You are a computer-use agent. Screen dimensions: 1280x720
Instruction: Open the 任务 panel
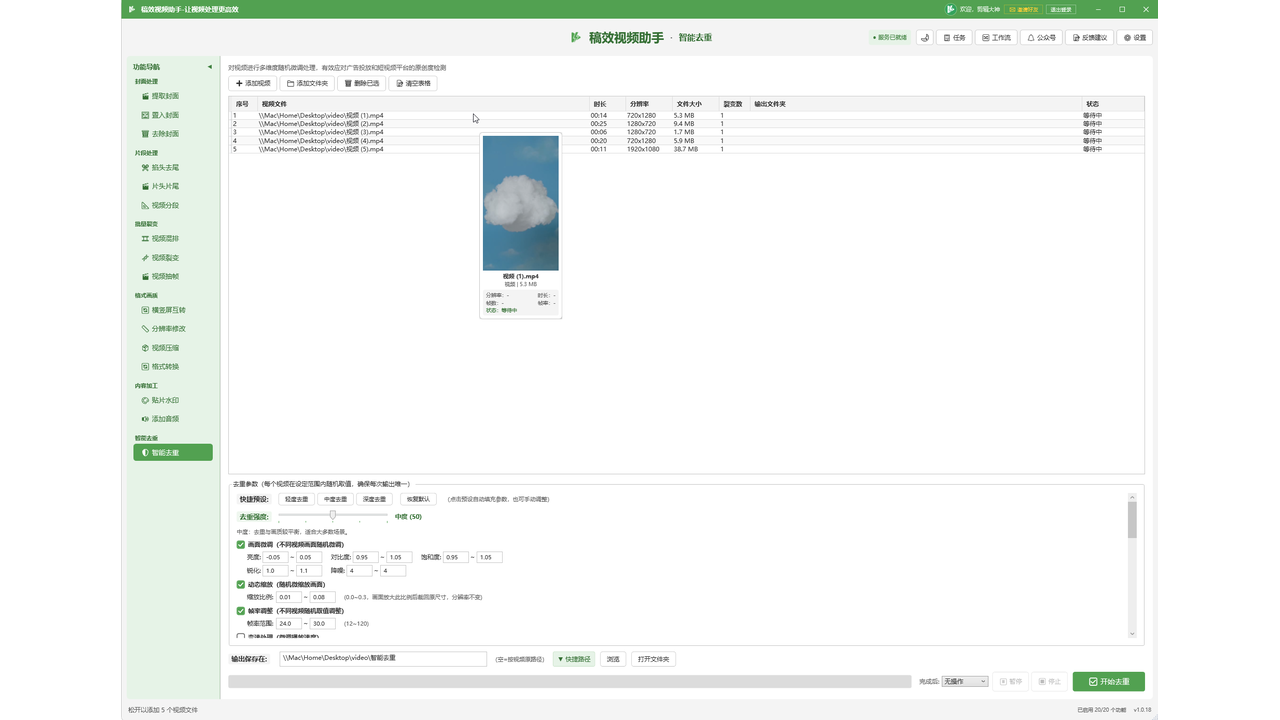pos(955,37)
